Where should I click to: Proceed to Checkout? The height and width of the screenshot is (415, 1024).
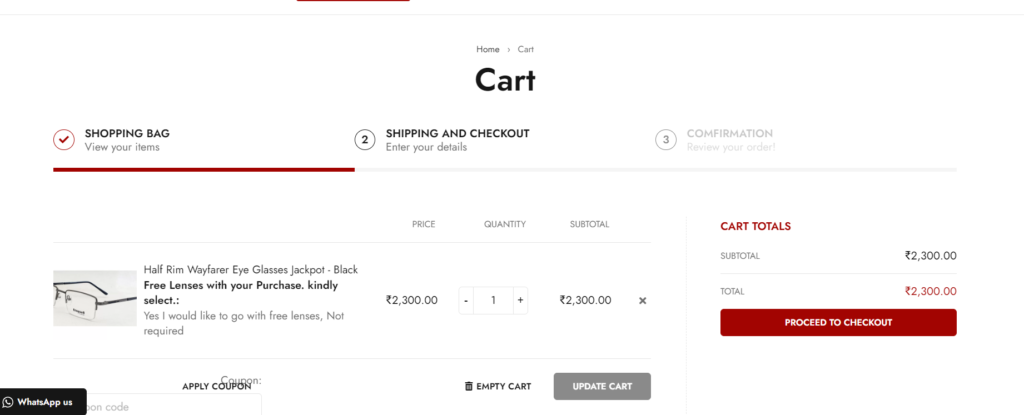(838, 322)
